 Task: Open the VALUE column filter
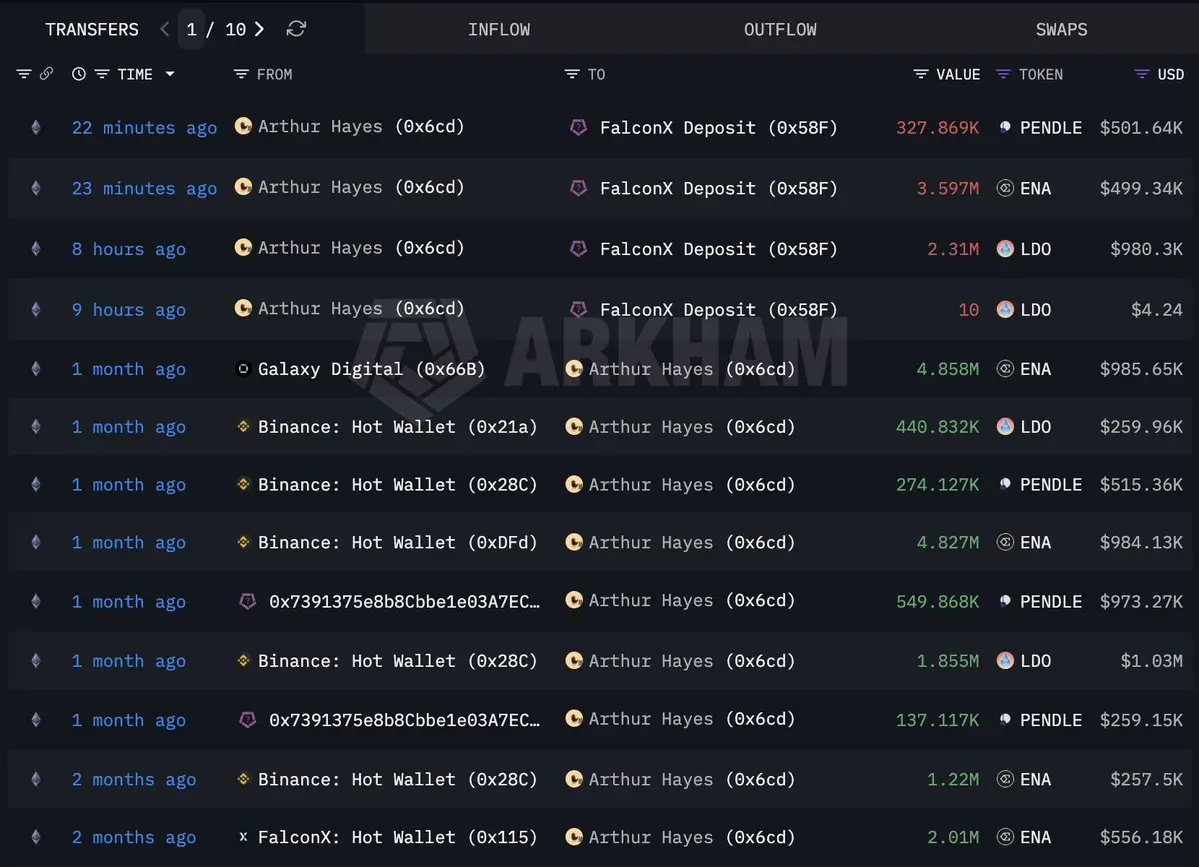click(x=921, y=74)
